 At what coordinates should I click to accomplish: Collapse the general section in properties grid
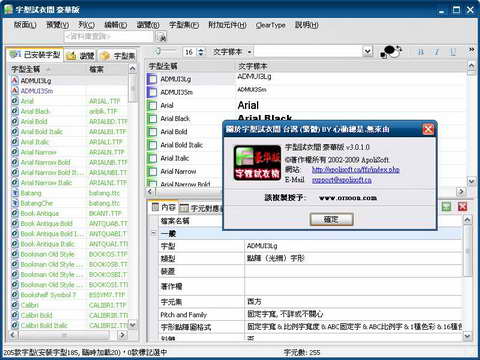pos(154,233)
